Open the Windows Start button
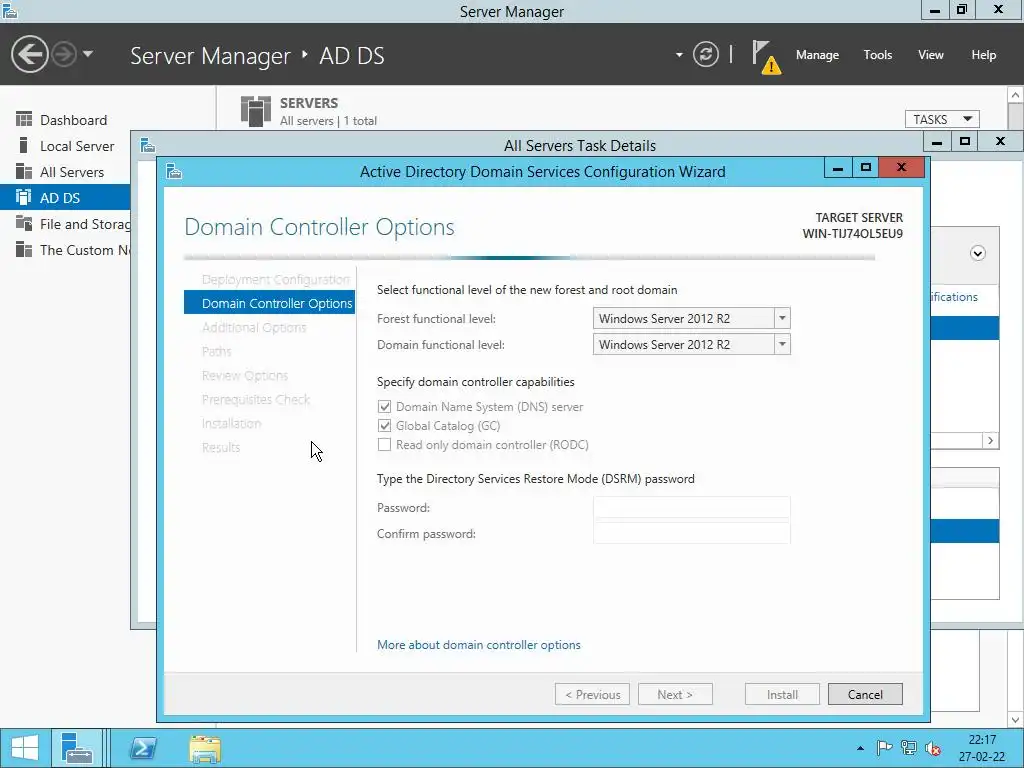Image resolution: width=1024 pixels, height=768 pixels. (25, 748)
